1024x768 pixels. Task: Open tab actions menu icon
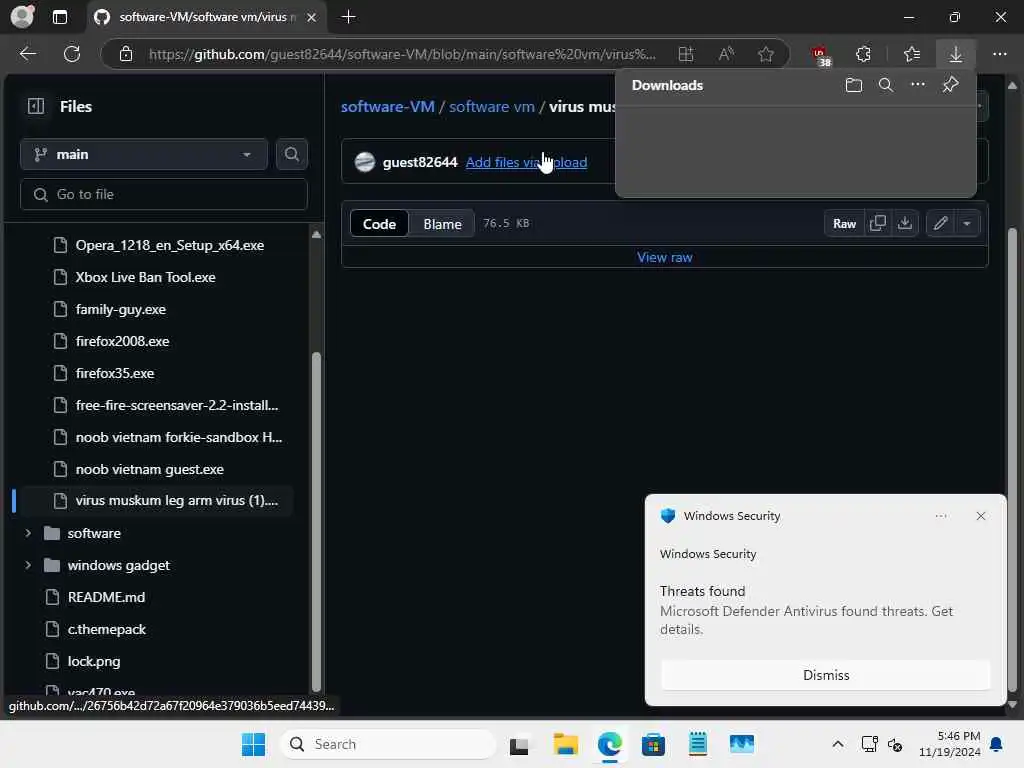(x=59, y=17)
